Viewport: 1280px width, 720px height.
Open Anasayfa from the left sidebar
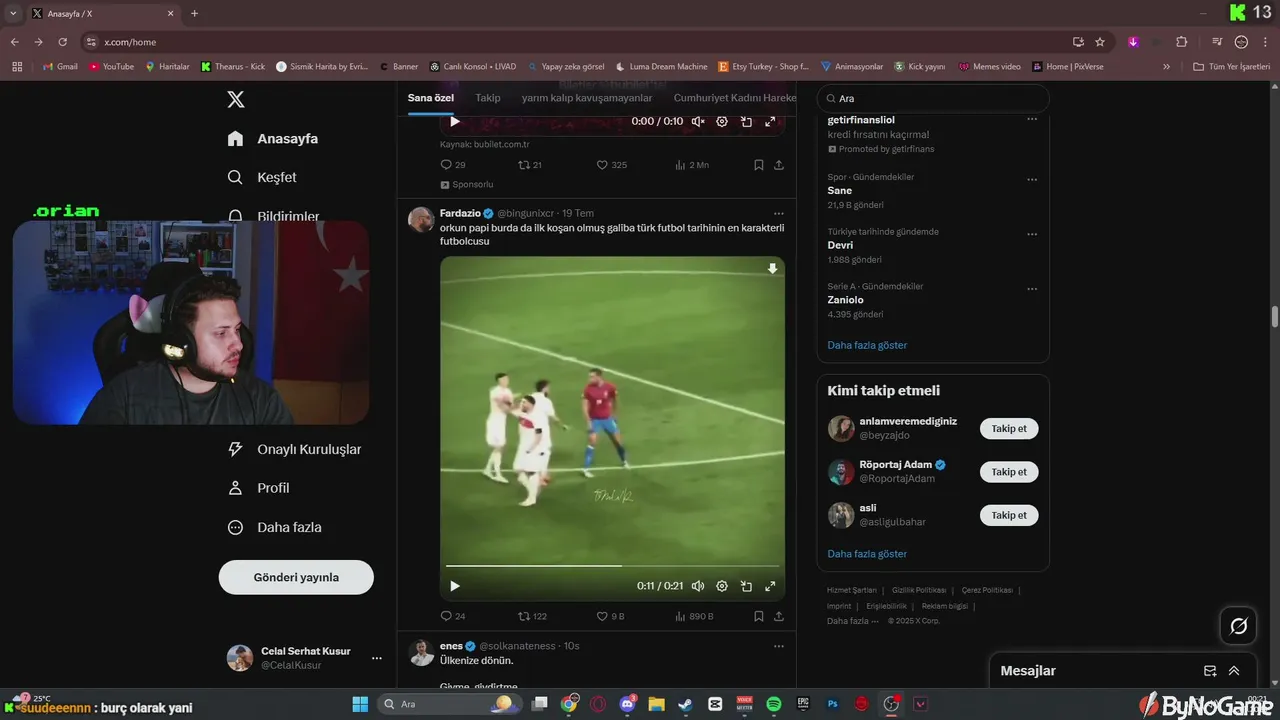(273, 139)
